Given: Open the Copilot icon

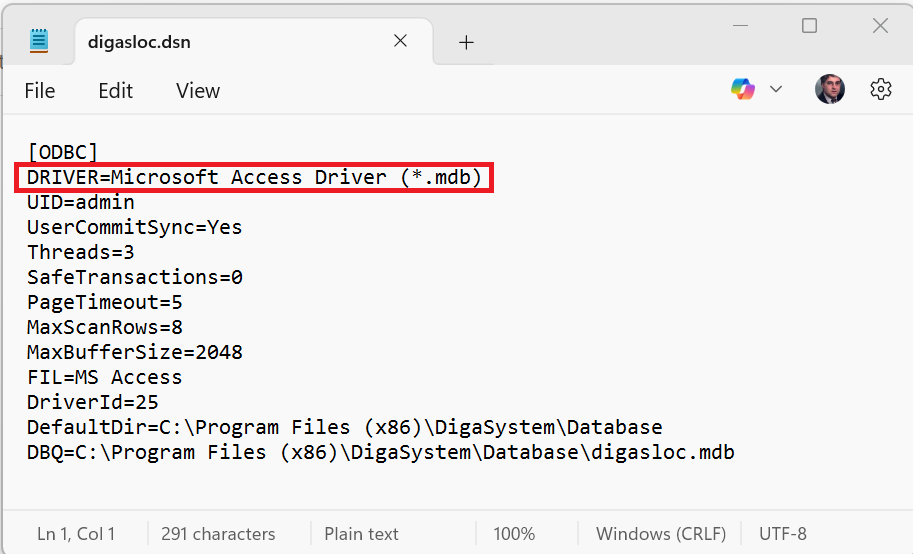Looking at the screenshot, I should [x=743, y=89].
